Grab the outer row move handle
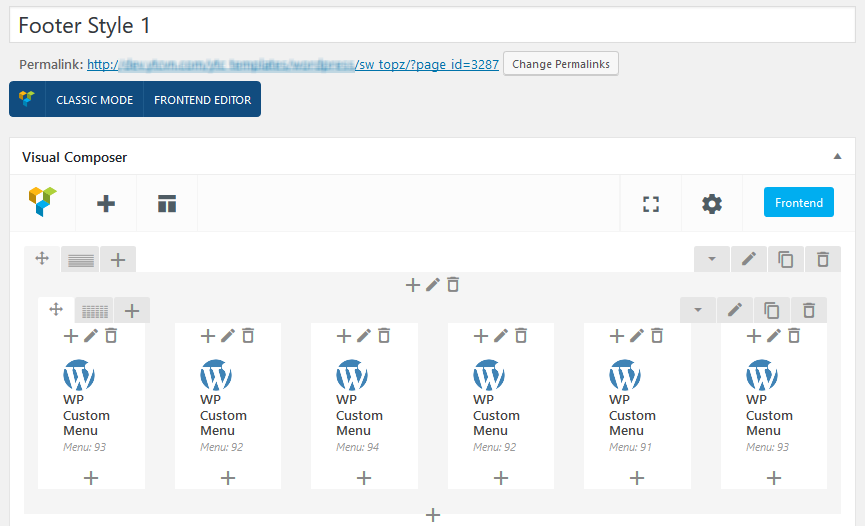The height and width of the screenshot is (526, 865). tap(42, 258)
